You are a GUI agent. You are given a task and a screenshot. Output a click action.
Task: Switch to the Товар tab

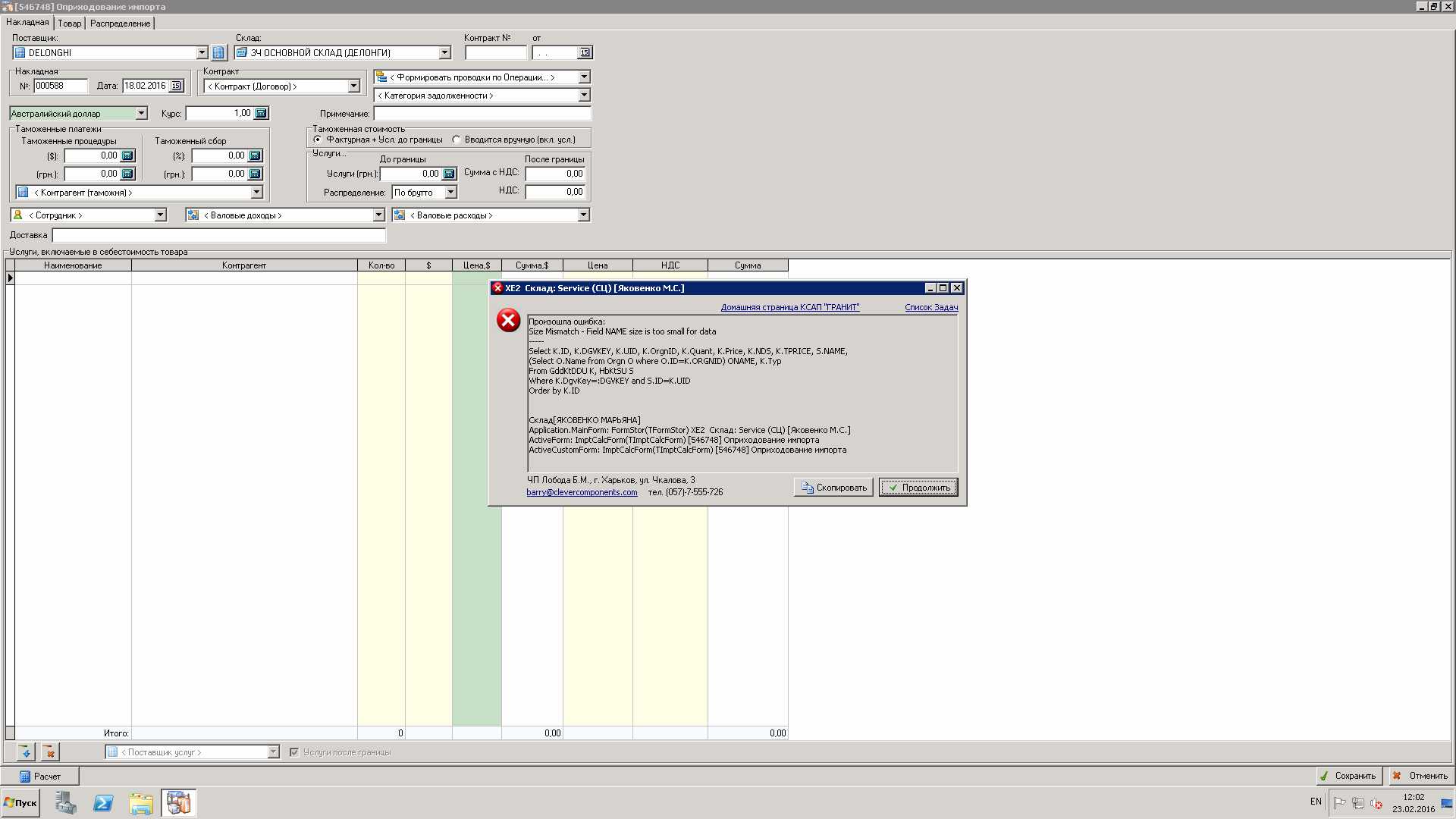[69, 24]
